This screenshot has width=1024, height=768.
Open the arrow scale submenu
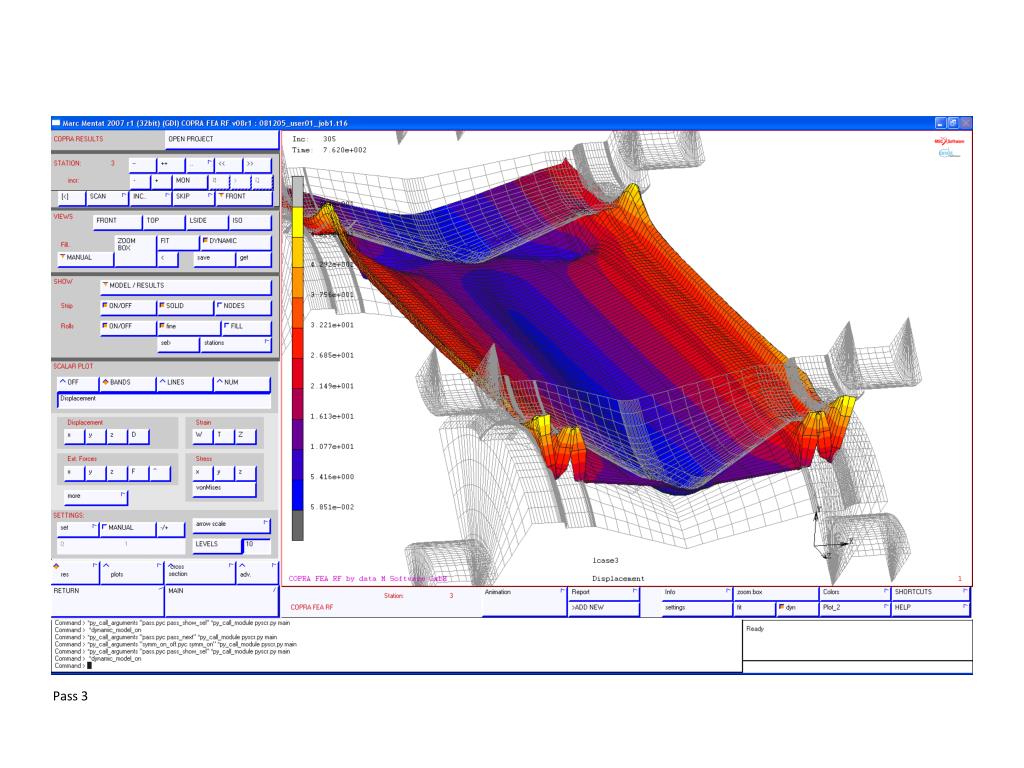click(x=231, y=524)
